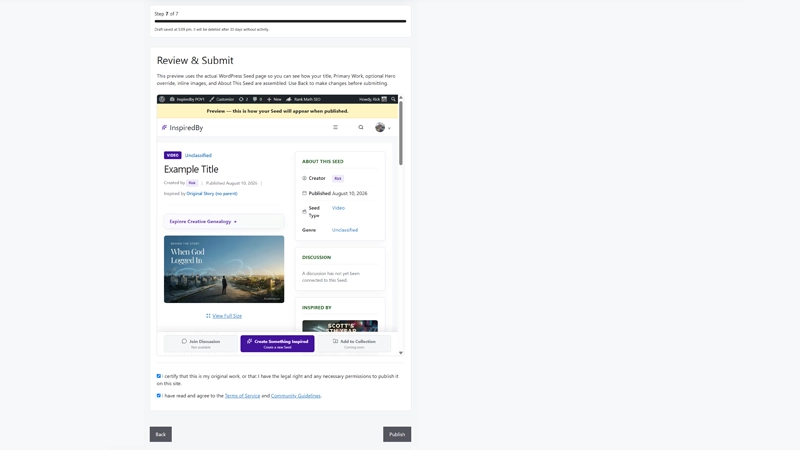Click the Join Discussion button
The height and width of the screenshot is (450, 800).
[x=201, y=343]
